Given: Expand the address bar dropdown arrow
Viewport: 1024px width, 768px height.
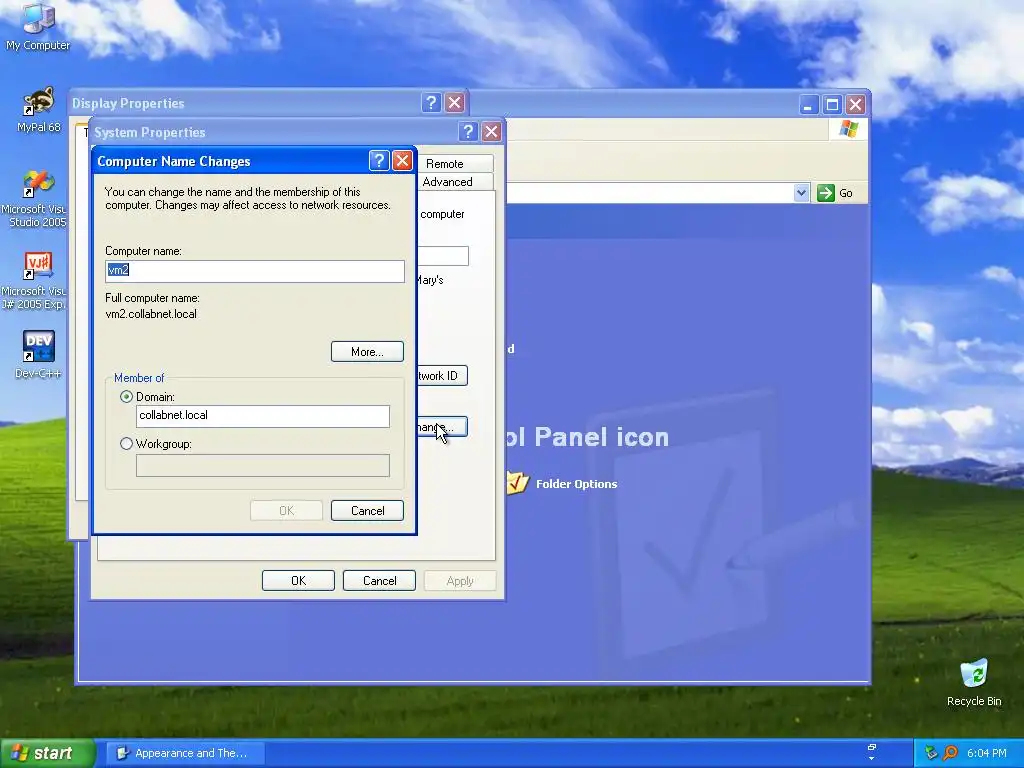Looking at the screenshot, I should 801,193.
